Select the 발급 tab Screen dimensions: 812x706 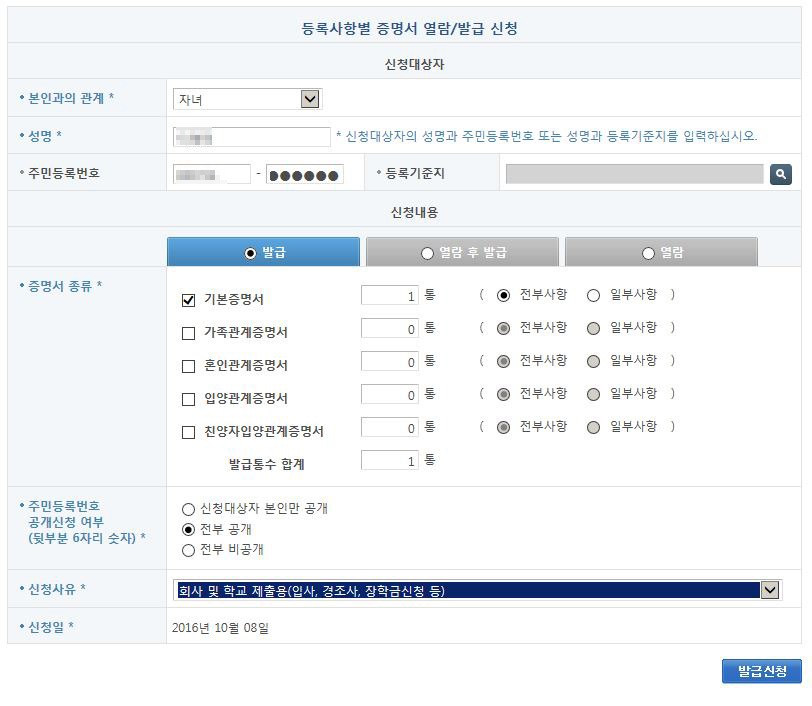pos(263,253)
